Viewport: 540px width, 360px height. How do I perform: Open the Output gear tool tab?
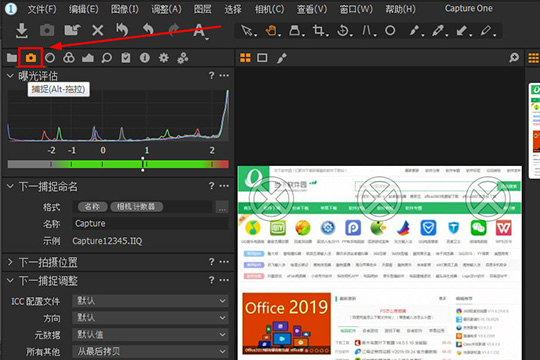(x=164, y=58)
